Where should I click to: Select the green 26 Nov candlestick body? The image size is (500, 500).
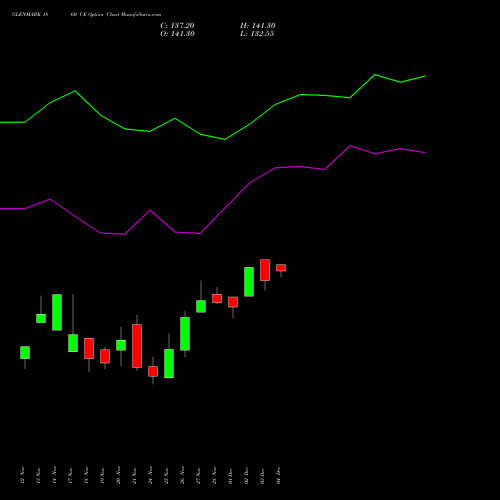185,334
